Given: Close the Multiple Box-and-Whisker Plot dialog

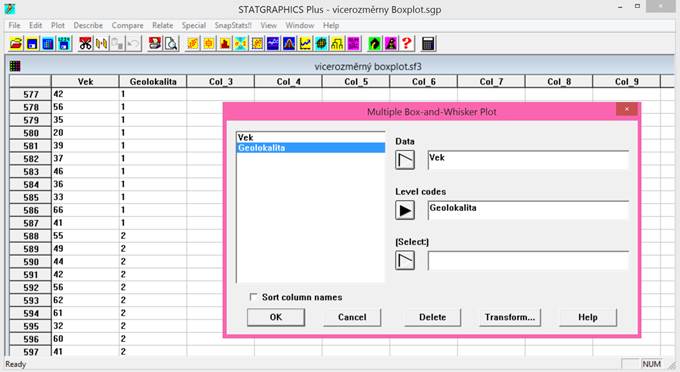Looking at the screenshot, I should (x=627, y=109).
